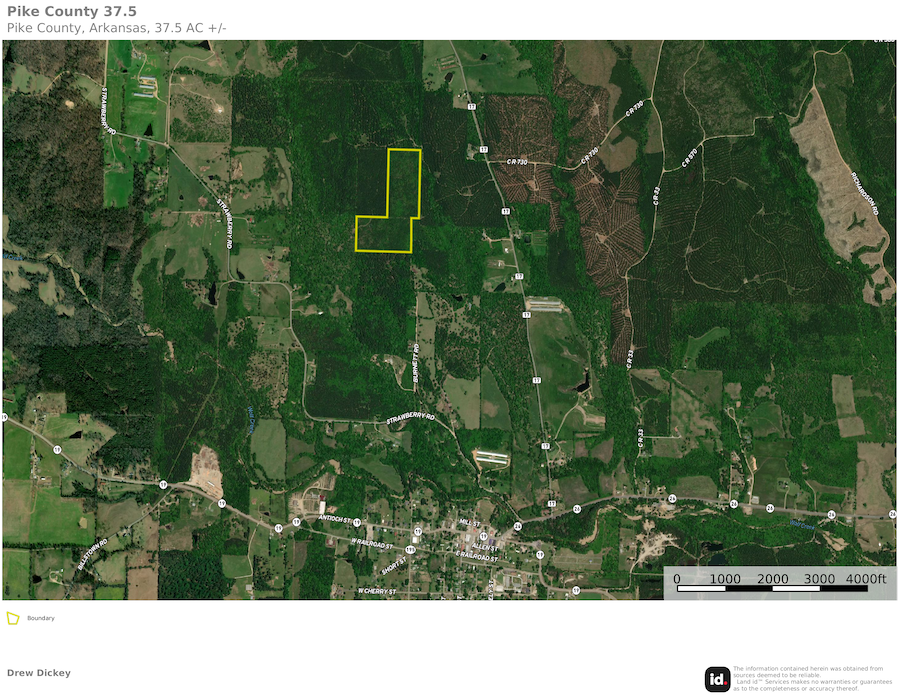The image size is (900, 696).
Task: Click the Boundary legend text label
Action: 41,618
